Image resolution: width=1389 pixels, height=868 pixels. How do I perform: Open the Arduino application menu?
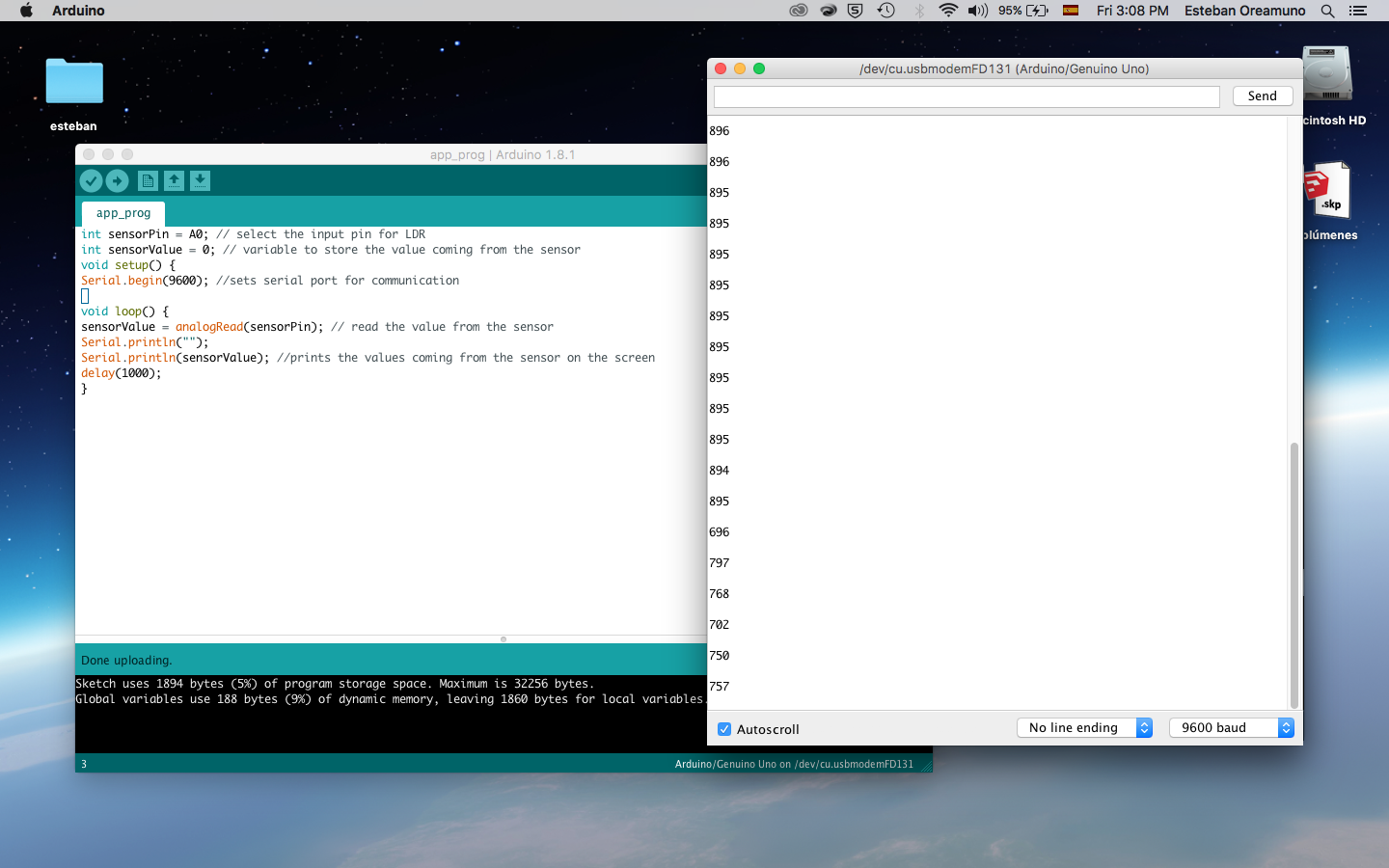click(x=78, y=11)
